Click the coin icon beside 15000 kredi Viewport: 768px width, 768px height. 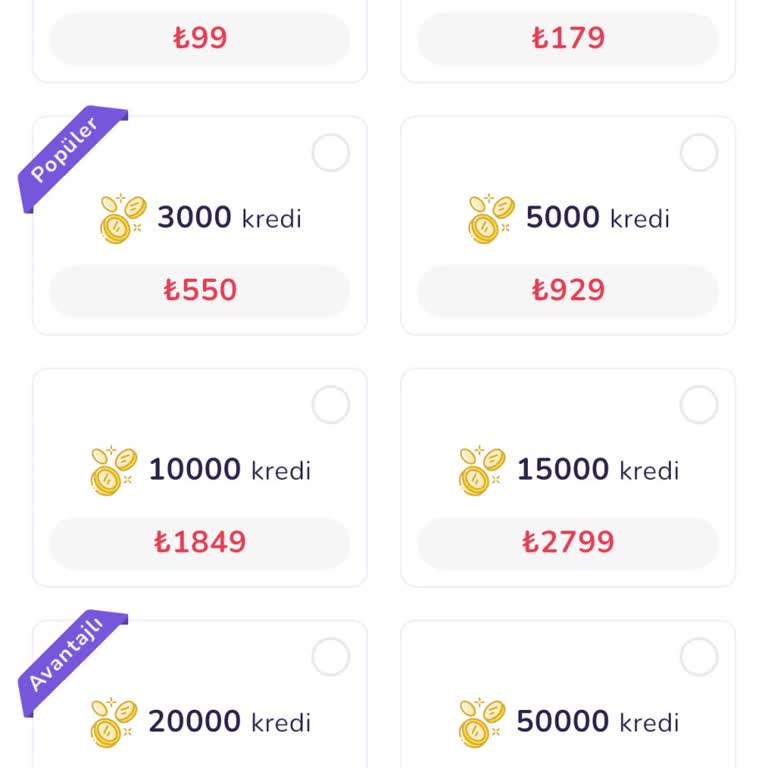pos(482,470)
